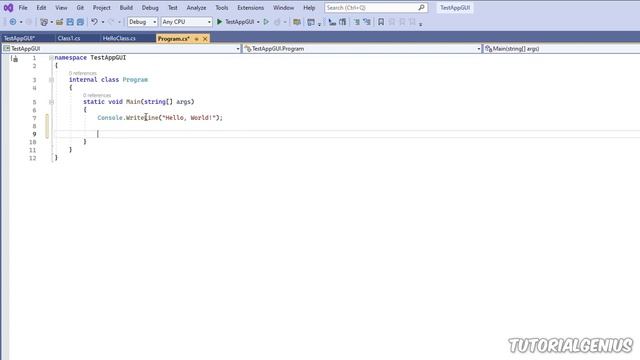Click the TestAppGUI solution name label in title bar
640x360 pixels.
(x=455, y=8)
